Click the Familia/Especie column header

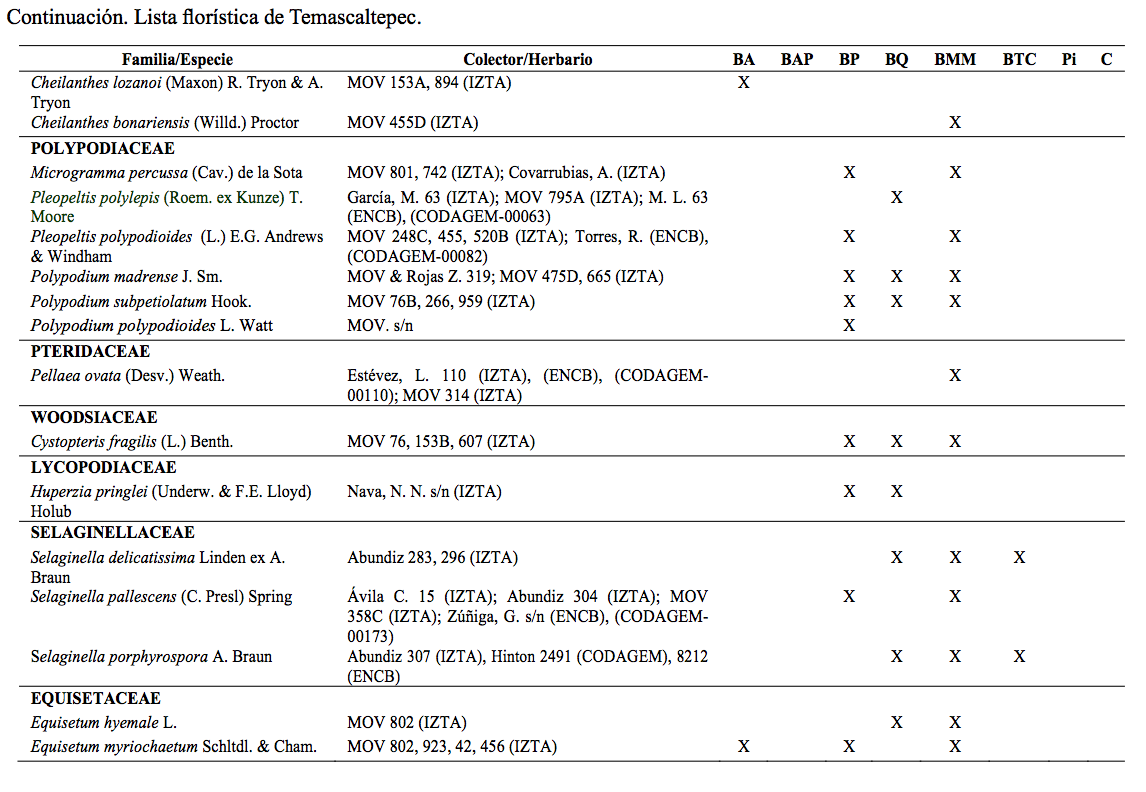(177, 60)
